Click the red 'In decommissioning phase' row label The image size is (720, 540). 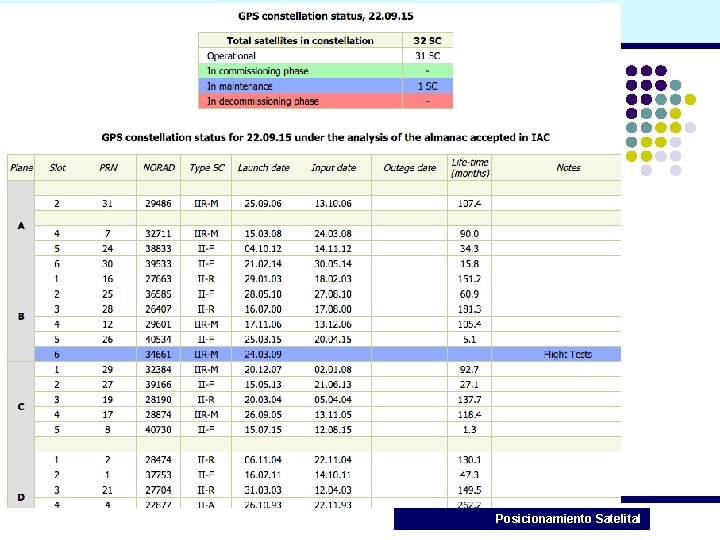click(263, 101)
